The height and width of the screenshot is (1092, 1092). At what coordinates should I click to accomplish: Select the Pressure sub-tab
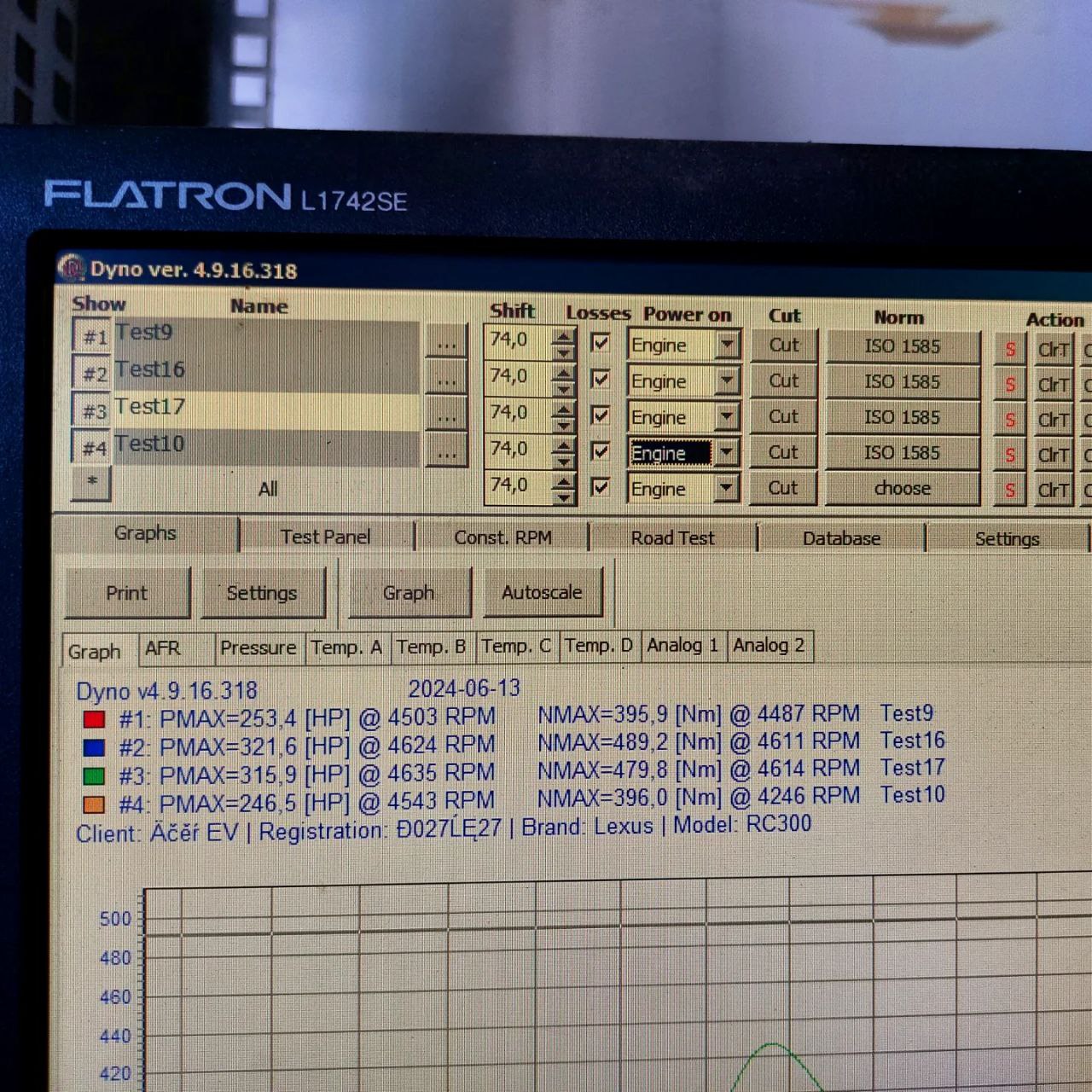point(258,648)
